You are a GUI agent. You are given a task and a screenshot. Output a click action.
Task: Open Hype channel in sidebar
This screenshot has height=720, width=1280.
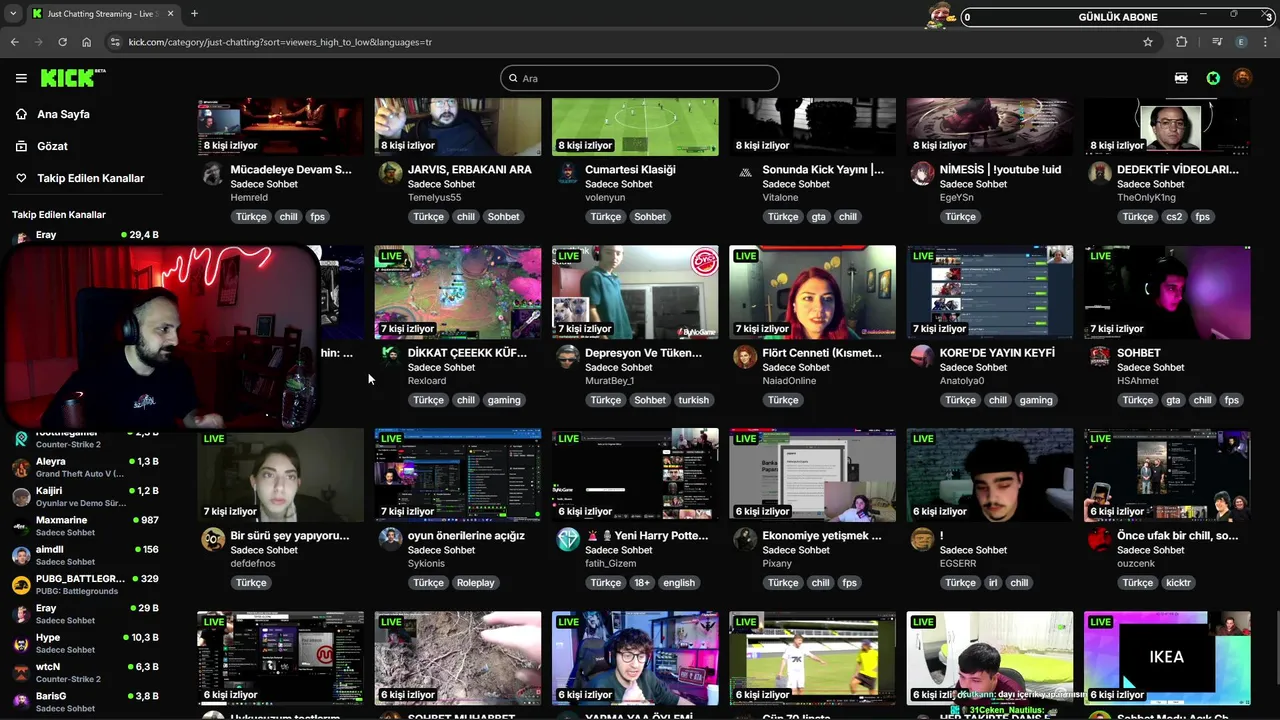[85, 643]
